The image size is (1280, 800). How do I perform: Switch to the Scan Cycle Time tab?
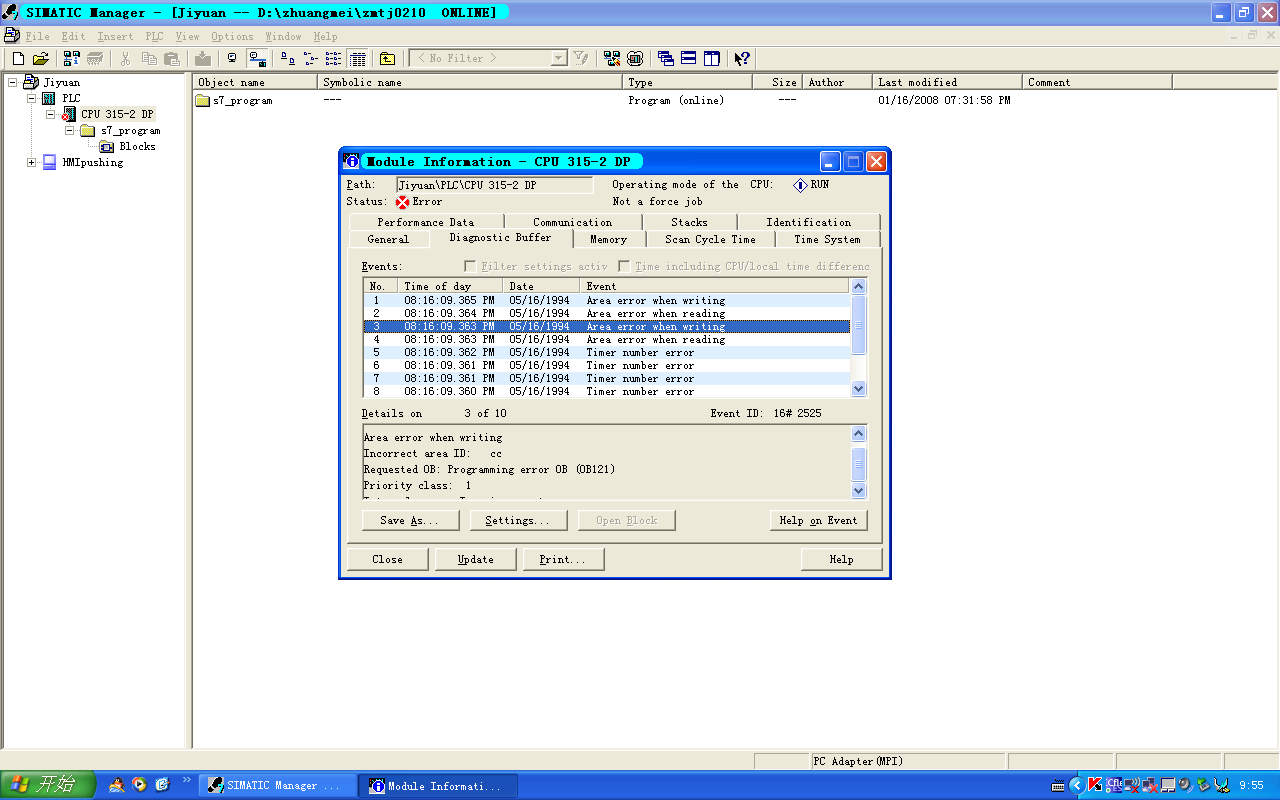[710, 239]
